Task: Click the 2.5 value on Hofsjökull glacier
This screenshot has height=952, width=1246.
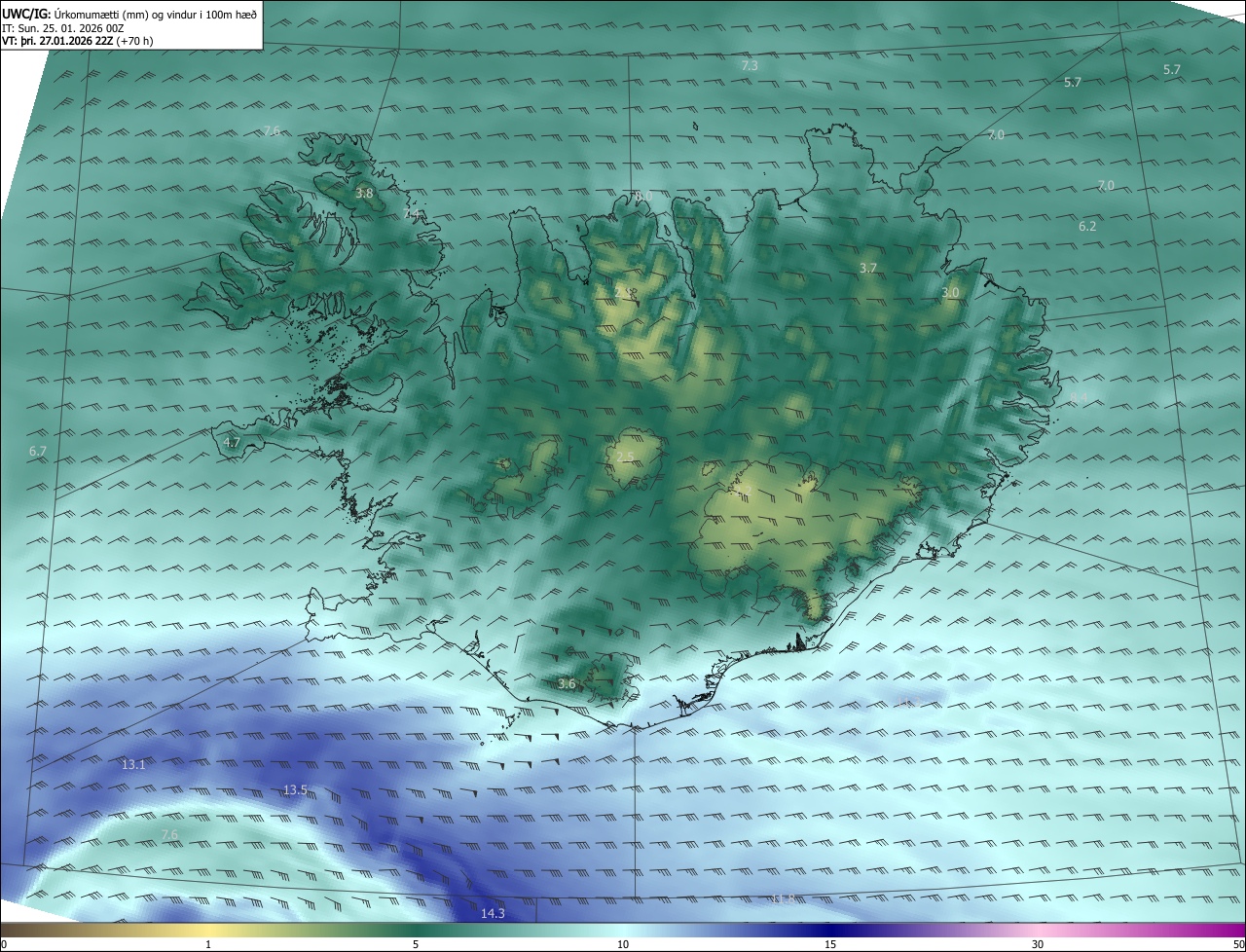Action: tap(625, 457)
